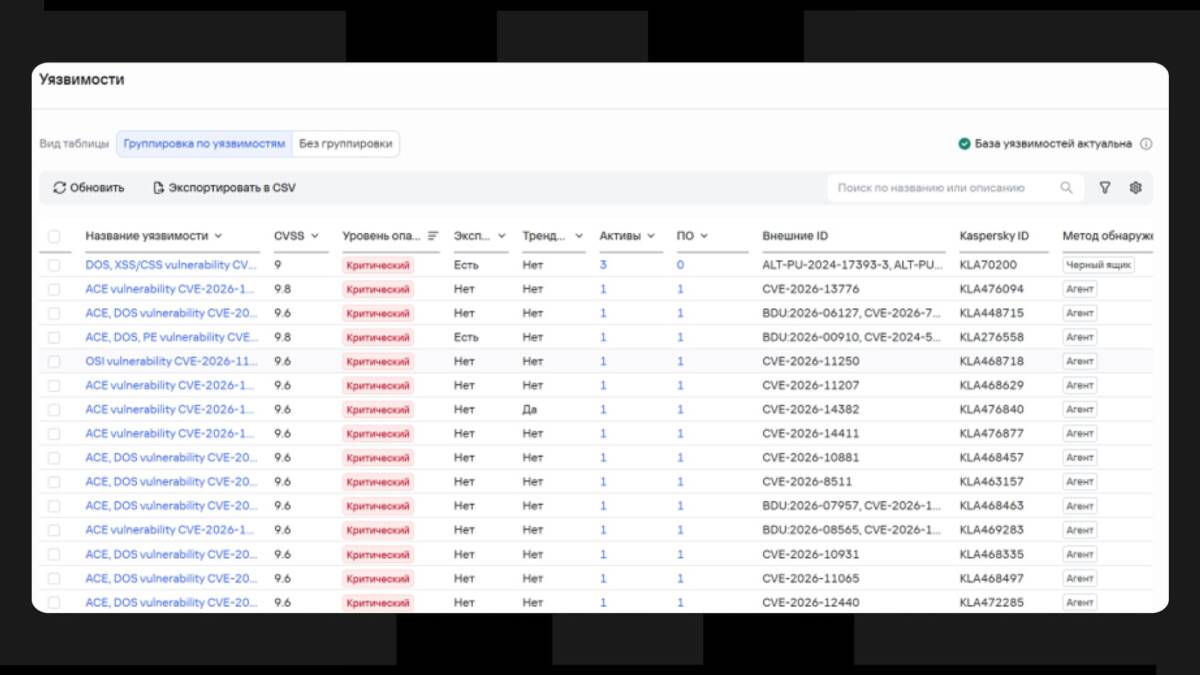Check the row with KLA448715

tap(54, 313)
